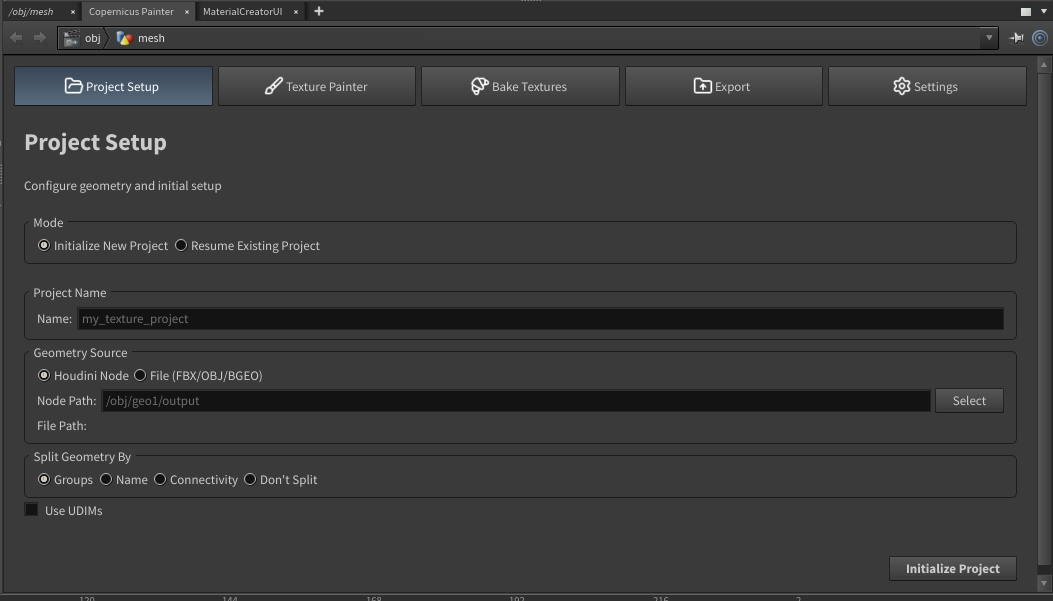The width and height of the screenshot is (1053, 601).
Task: Expand the network path dropdown arrow
Action: pyautogui.click(x=989, y=38)
